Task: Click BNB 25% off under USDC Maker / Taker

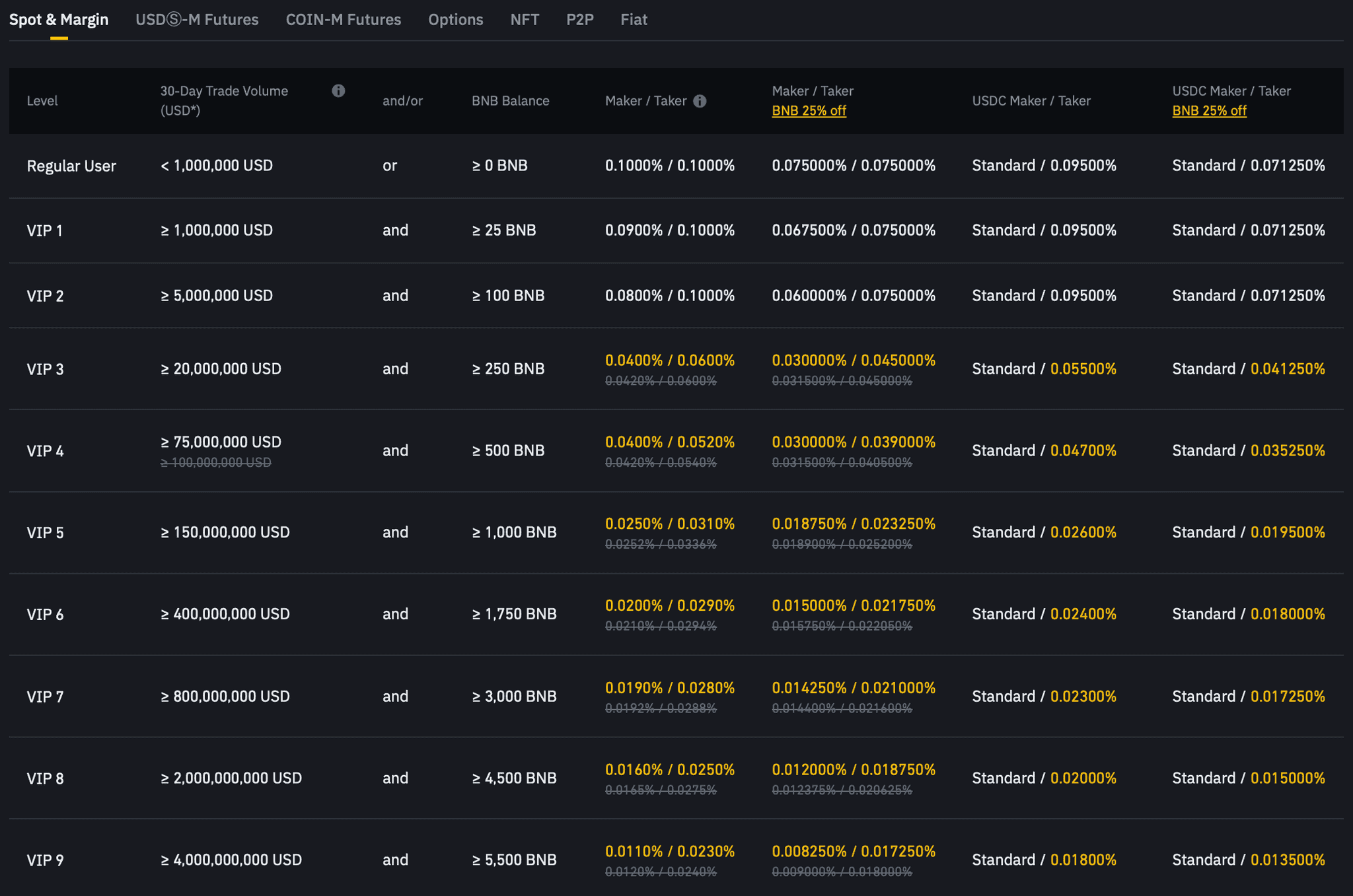Action: (x=1209, y=110)
